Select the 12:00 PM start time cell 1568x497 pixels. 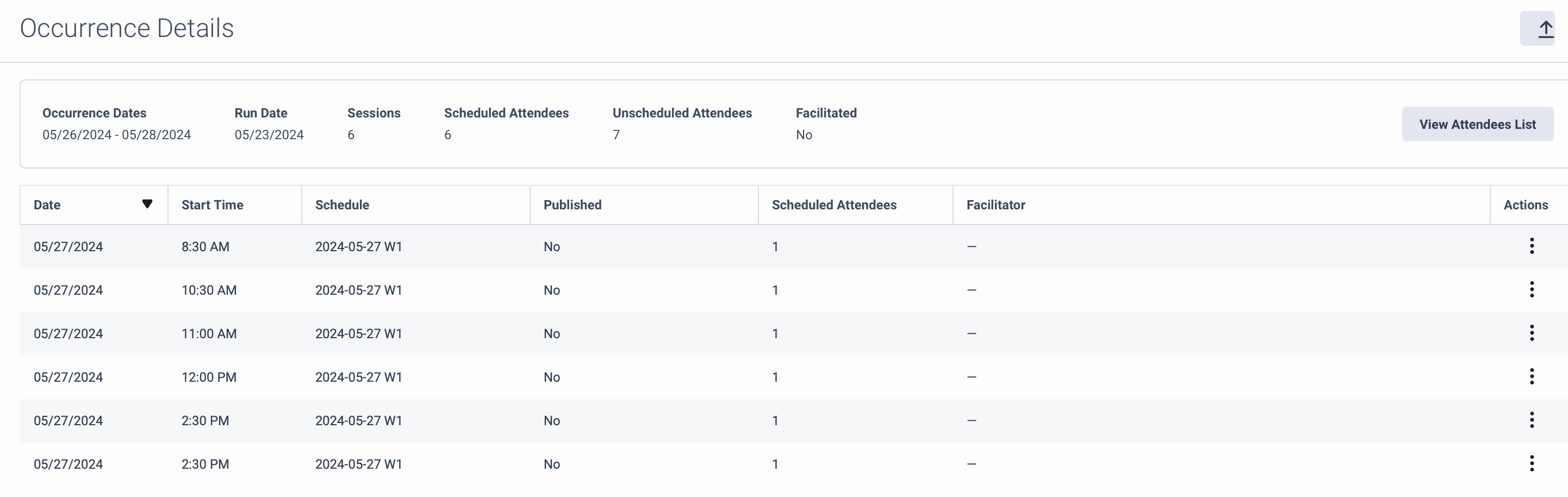209,377
